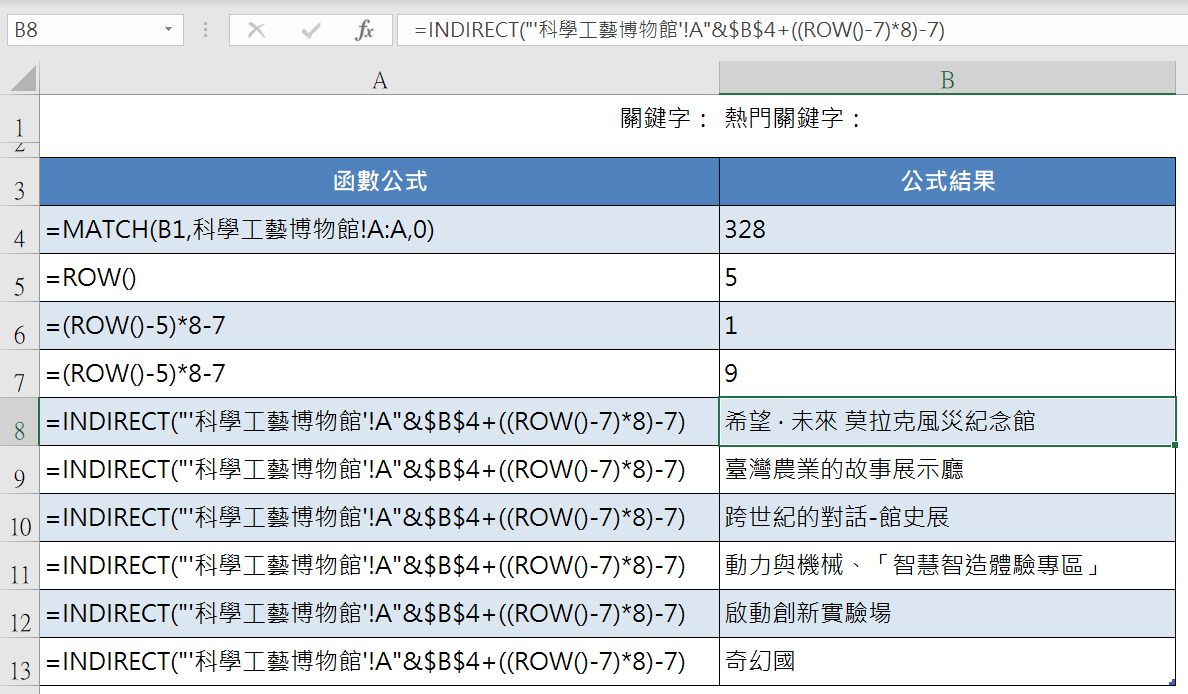1188x694 pixels.
Task: Click formula bar options three-dot handle
Action: click(x=205, y=30)
